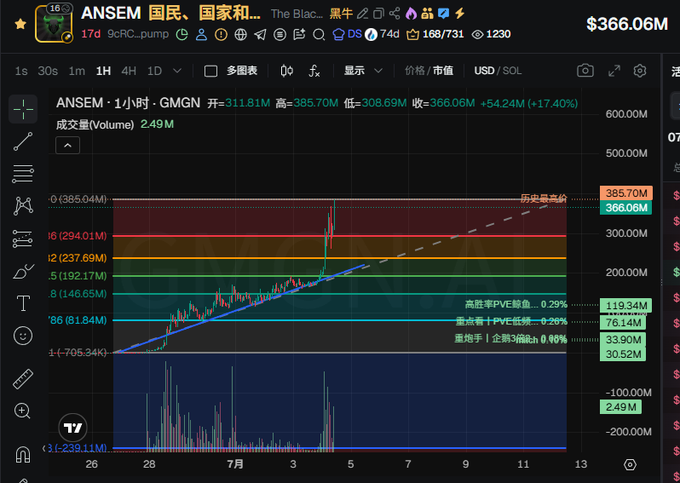680x483 pixels.
Task: Open the Telegram paper plane link
Action: [x=260, y=34]
